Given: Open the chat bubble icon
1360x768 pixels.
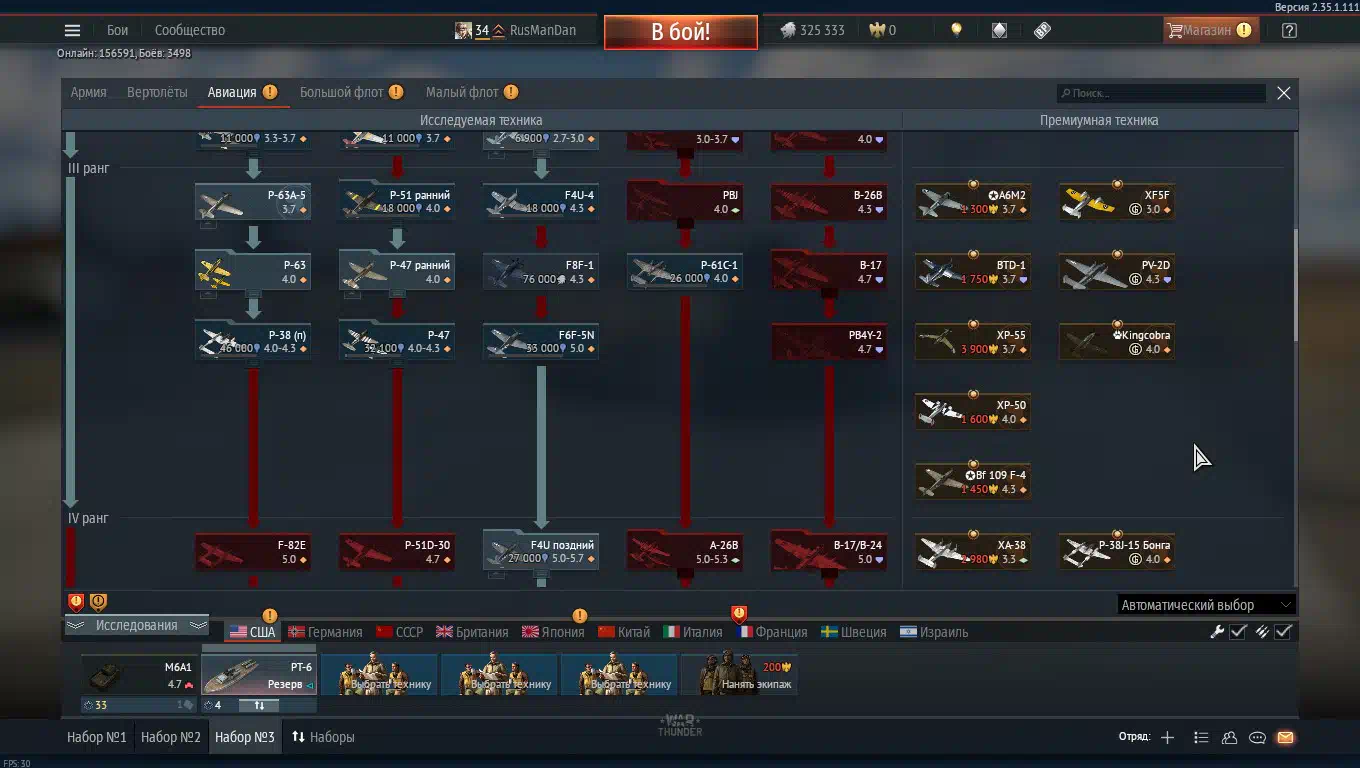Looking at the screenshot, I should pos(1257,737).
